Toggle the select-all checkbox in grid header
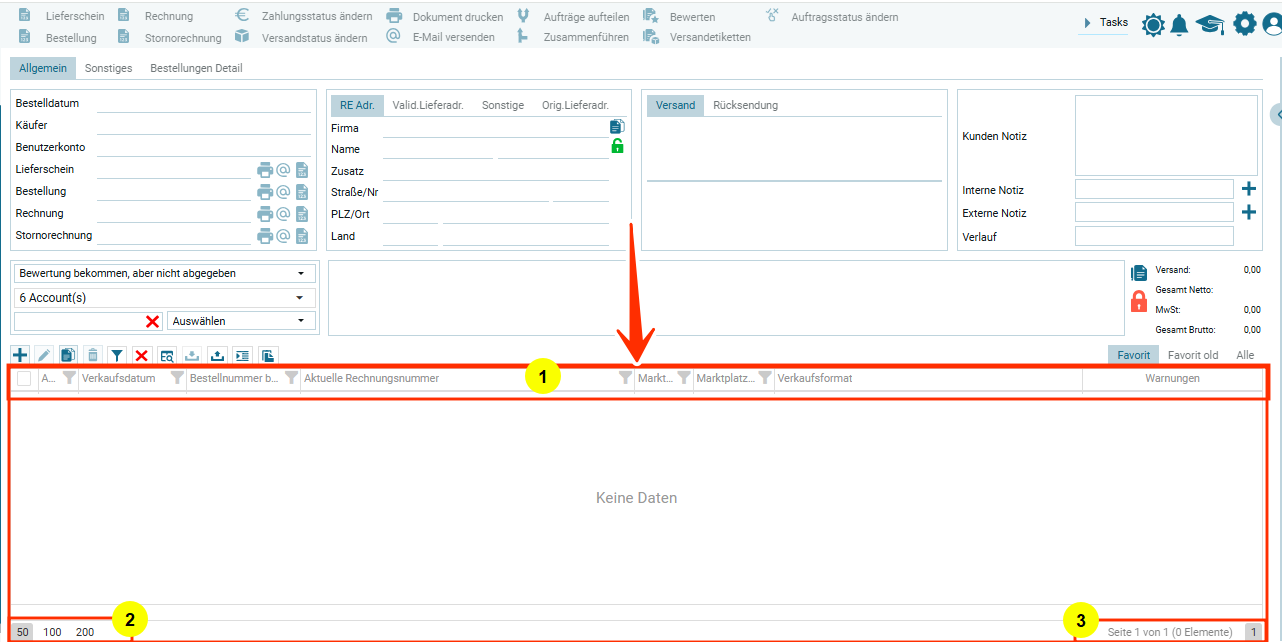Image resolution: width=1282 pixels, height=642 pixels. [24, 379]
